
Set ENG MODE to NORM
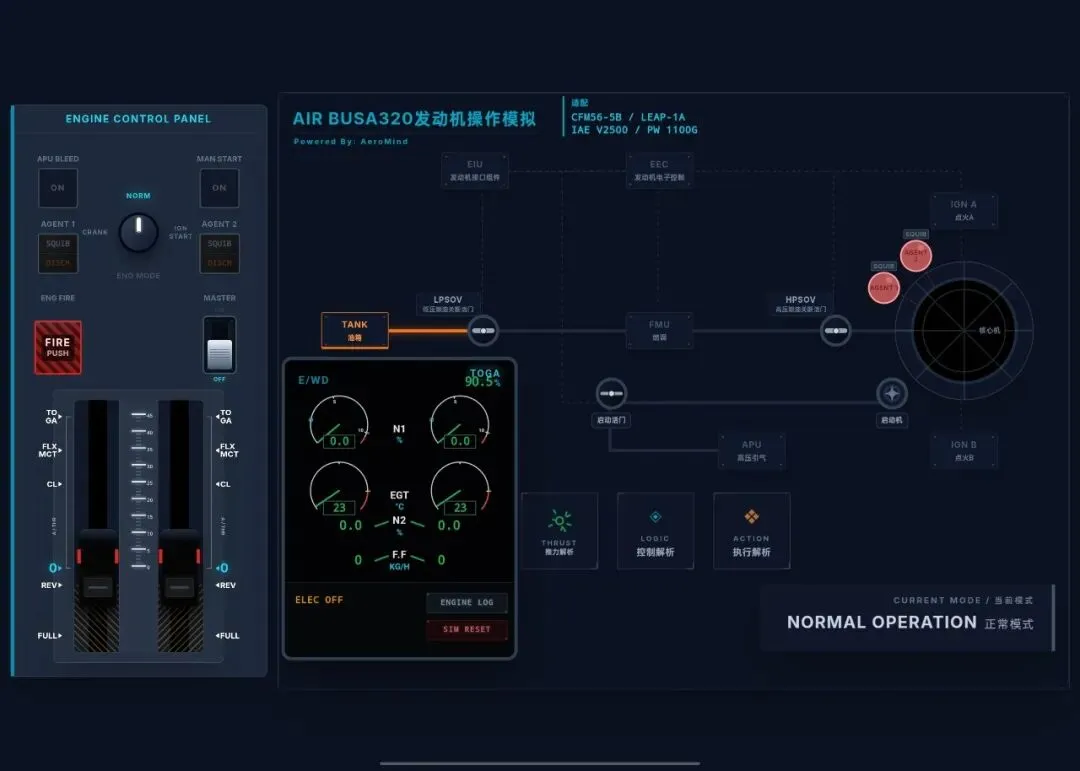(x=138, y=196)
